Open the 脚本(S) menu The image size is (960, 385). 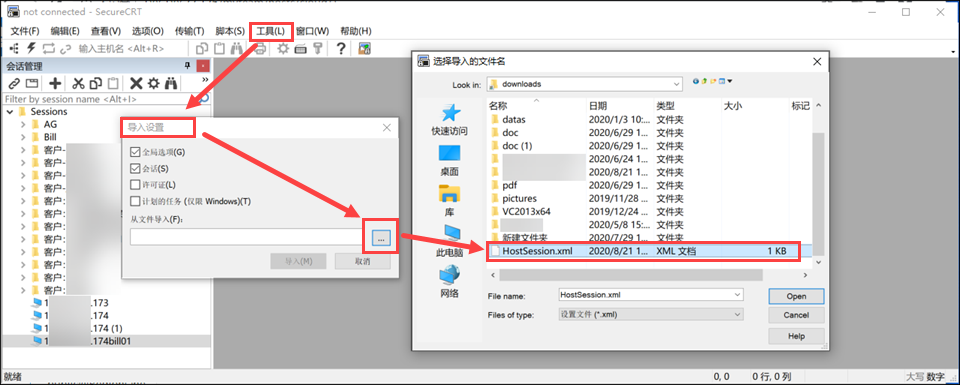click(x=230, y=31)
